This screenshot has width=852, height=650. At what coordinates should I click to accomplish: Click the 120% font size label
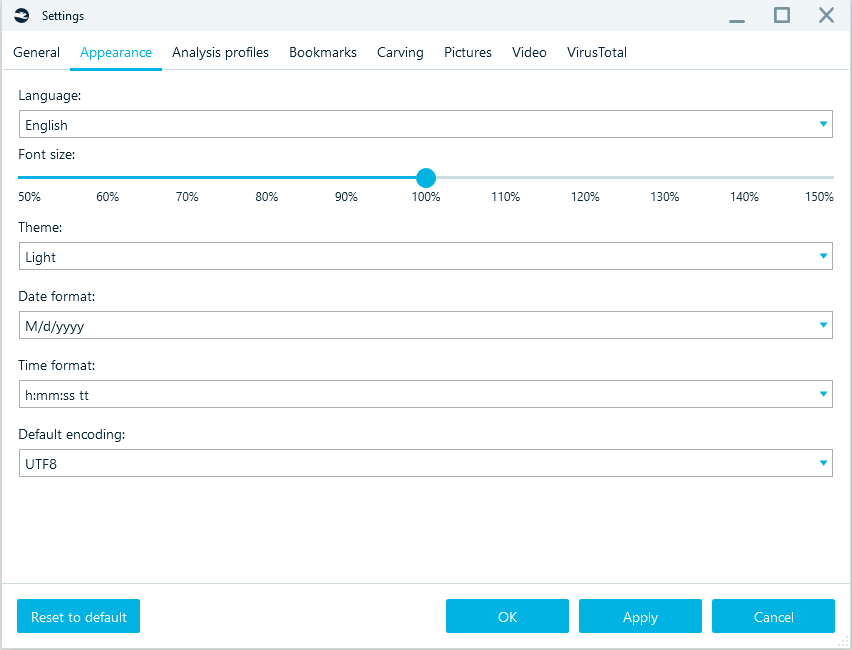tap(585, 197)
